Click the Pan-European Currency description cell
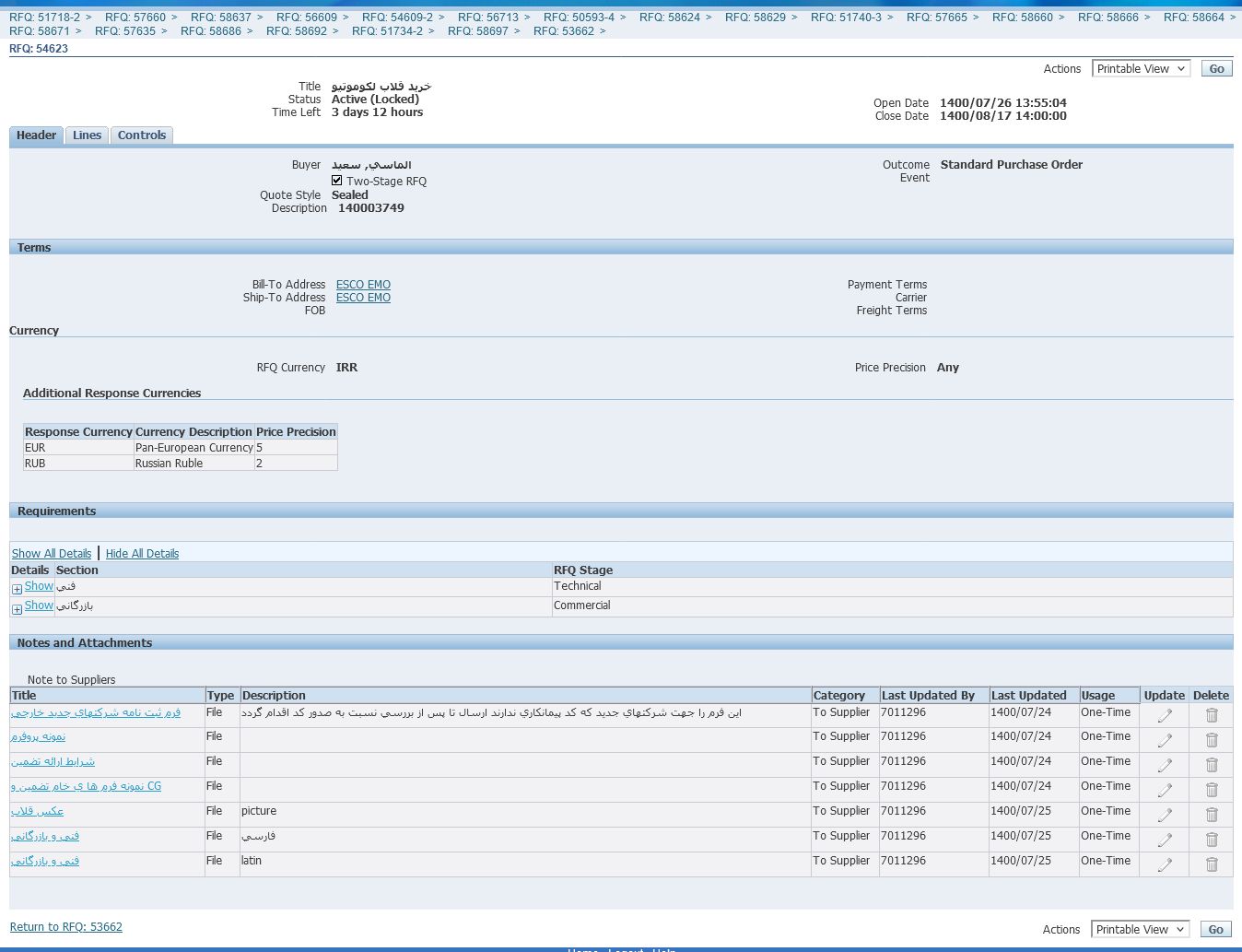The width and height of the screenshot is (1242, 952). 193,448
